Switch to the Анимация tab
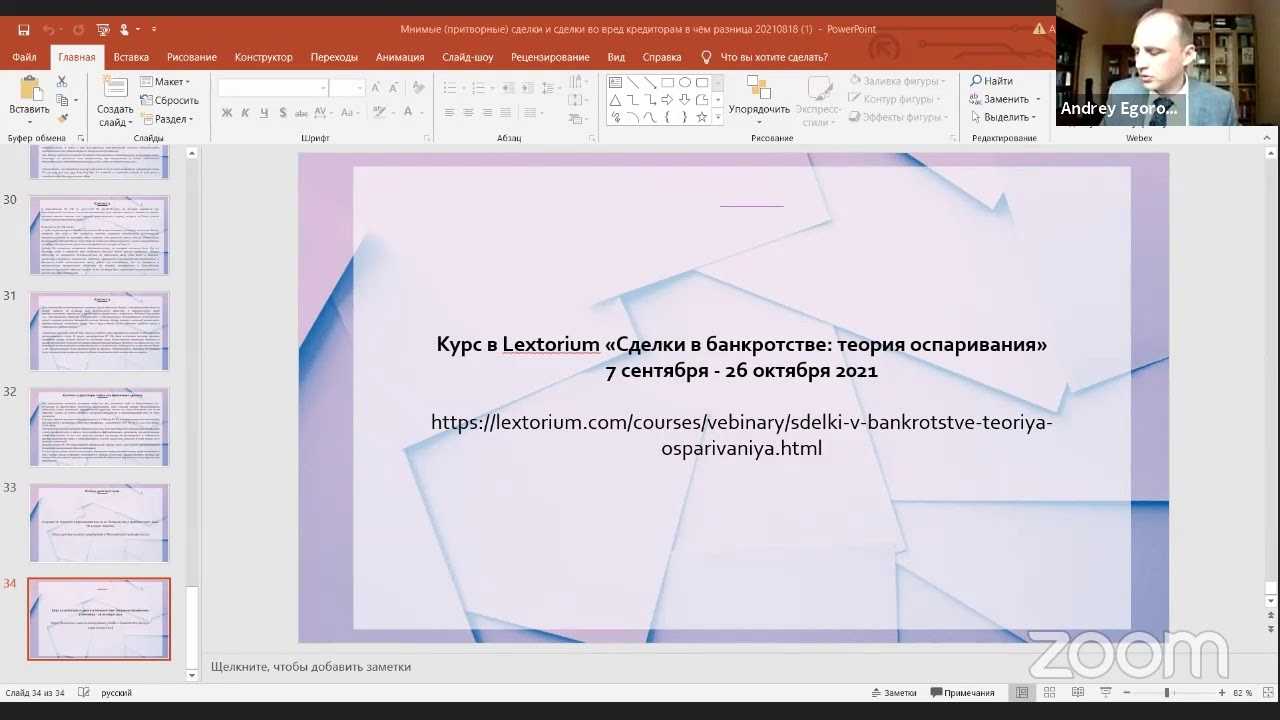This screenshot has height=720, width=1280. 400,57
